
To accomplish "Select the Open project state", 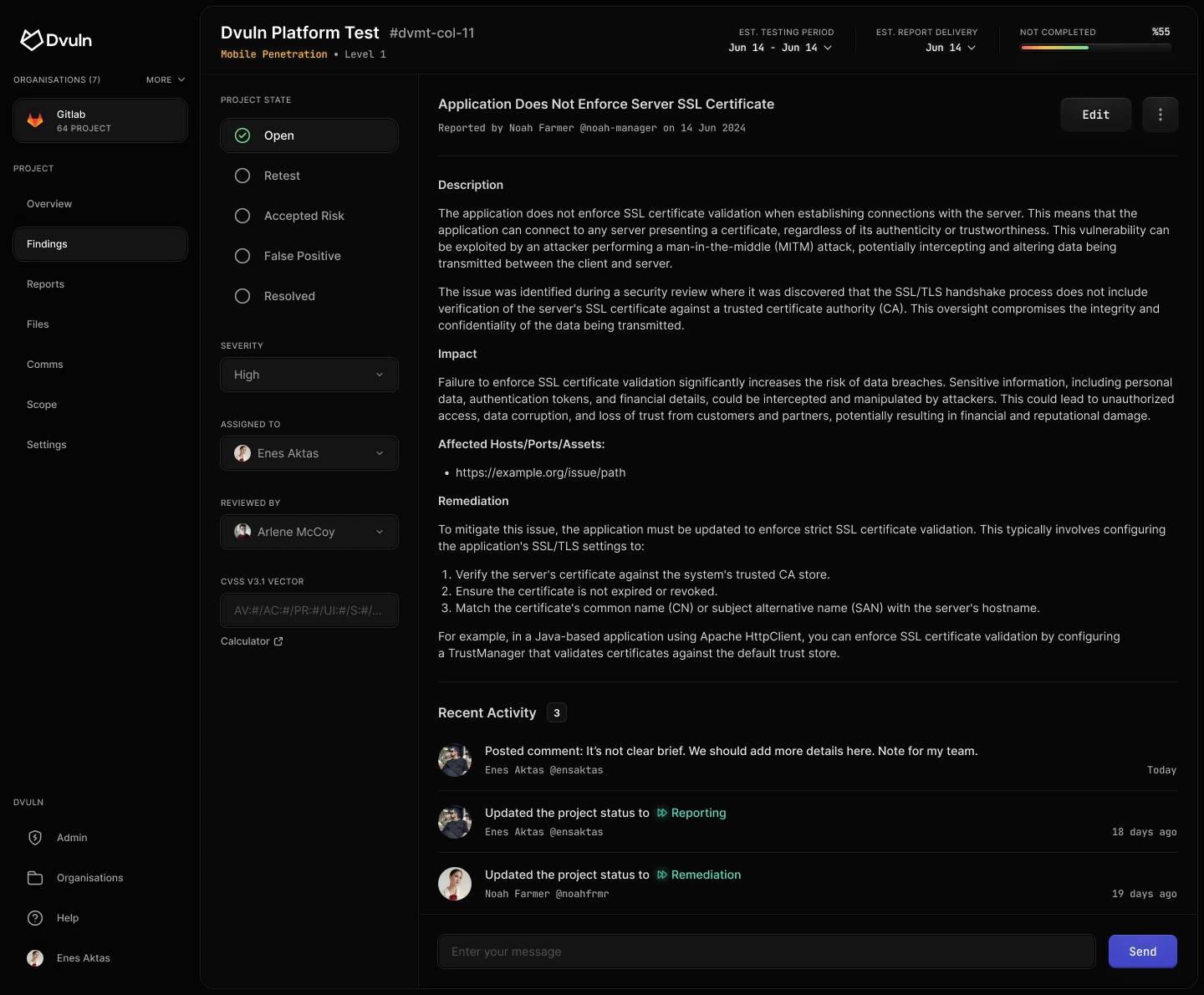I will [x=309, y=135].
